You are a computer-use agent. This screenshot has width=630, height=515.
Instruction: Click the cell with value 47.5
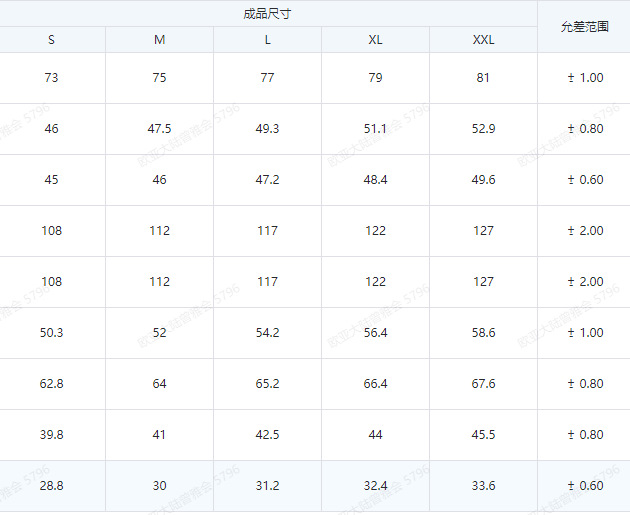click(x=160, y=129)
